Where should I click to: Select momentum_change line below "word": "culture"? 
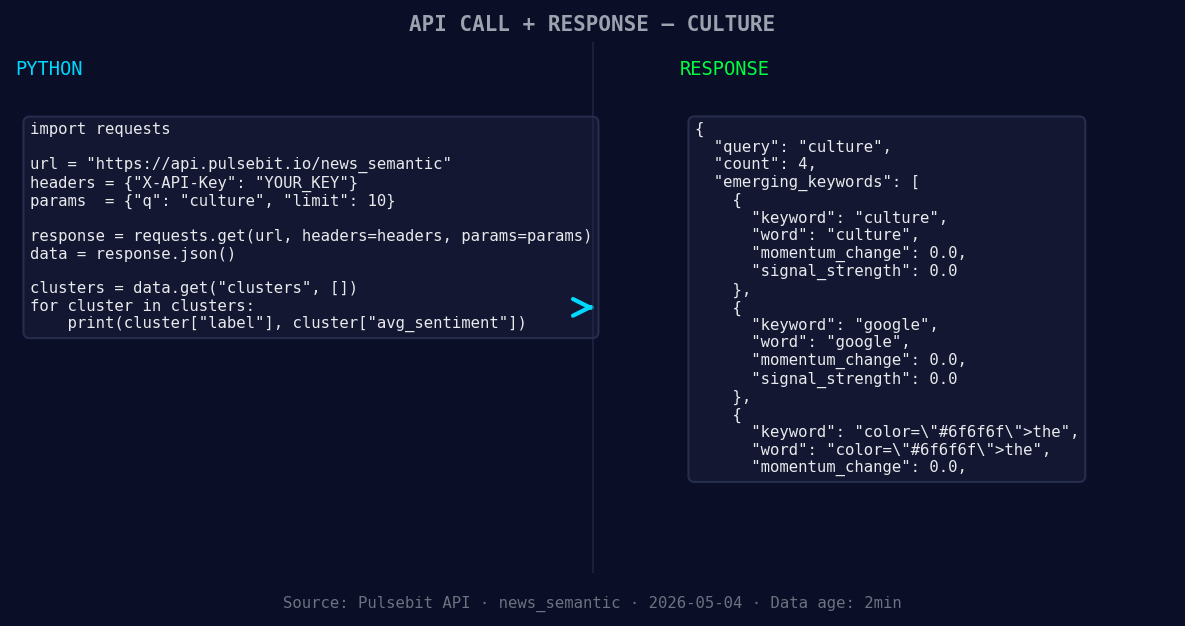tap(859, 253)
